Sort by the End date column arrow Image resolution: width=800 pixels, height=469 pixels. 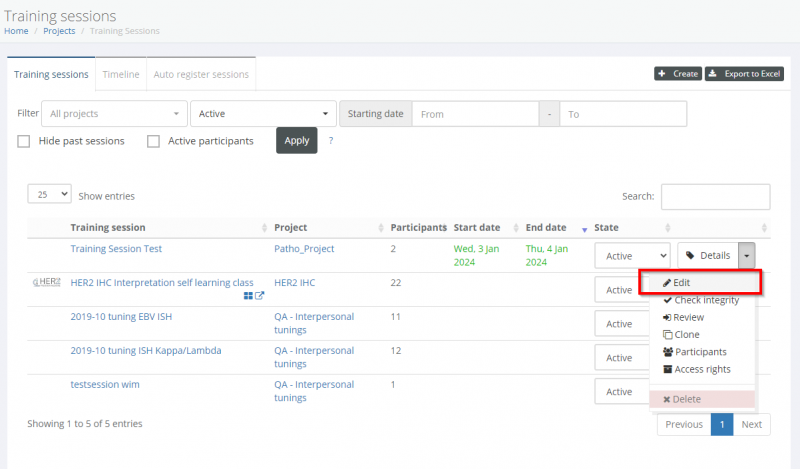pyautogui.click(x=584, y=229)
